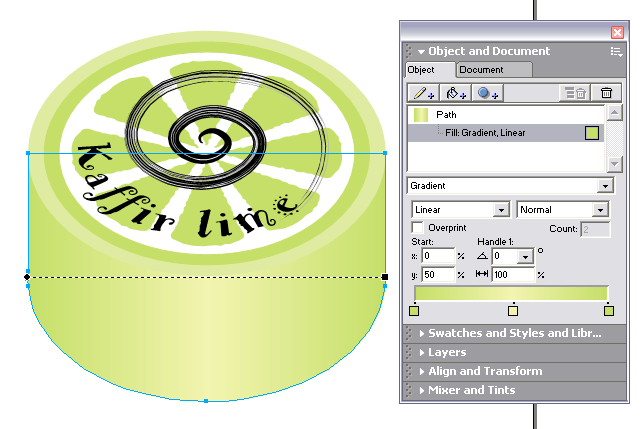Screen dimensions: 641x429
Task: Click the handle length percent field
Action: click(513, 274)
